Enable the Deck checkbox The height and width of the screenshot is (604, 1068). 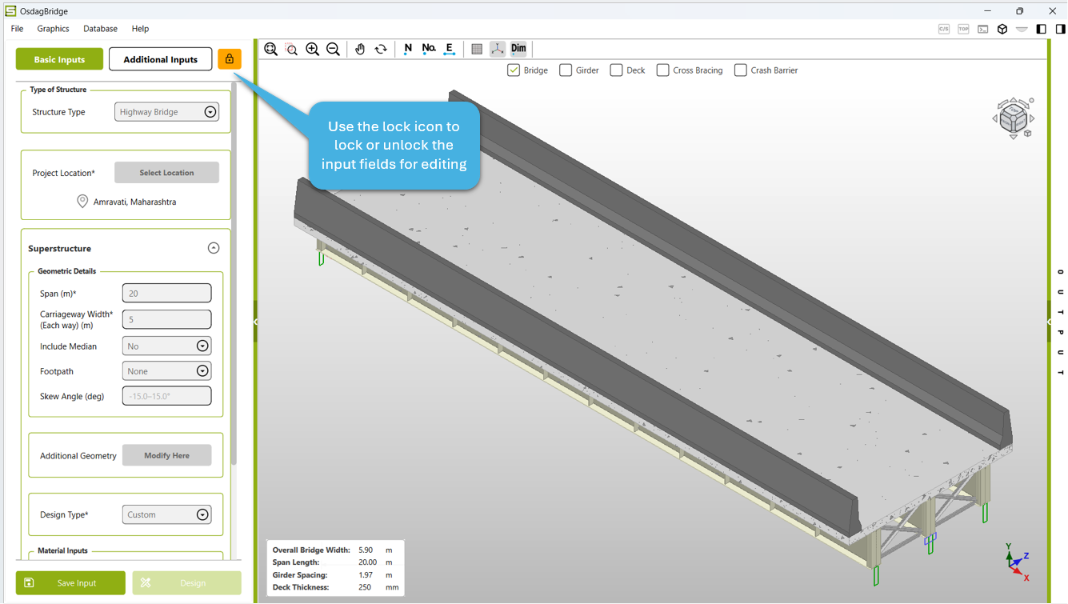tap(616, 70)
